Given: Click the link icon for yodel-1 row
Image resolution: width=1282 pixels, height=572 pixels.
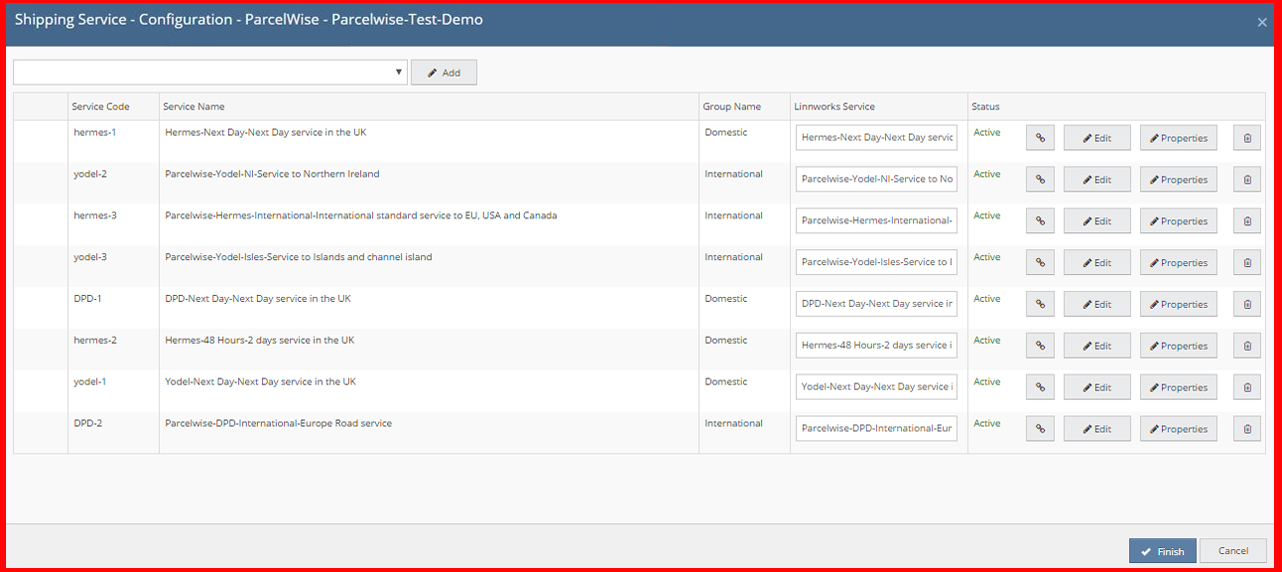Looking at the screenshot, I should click(1040, 387).
